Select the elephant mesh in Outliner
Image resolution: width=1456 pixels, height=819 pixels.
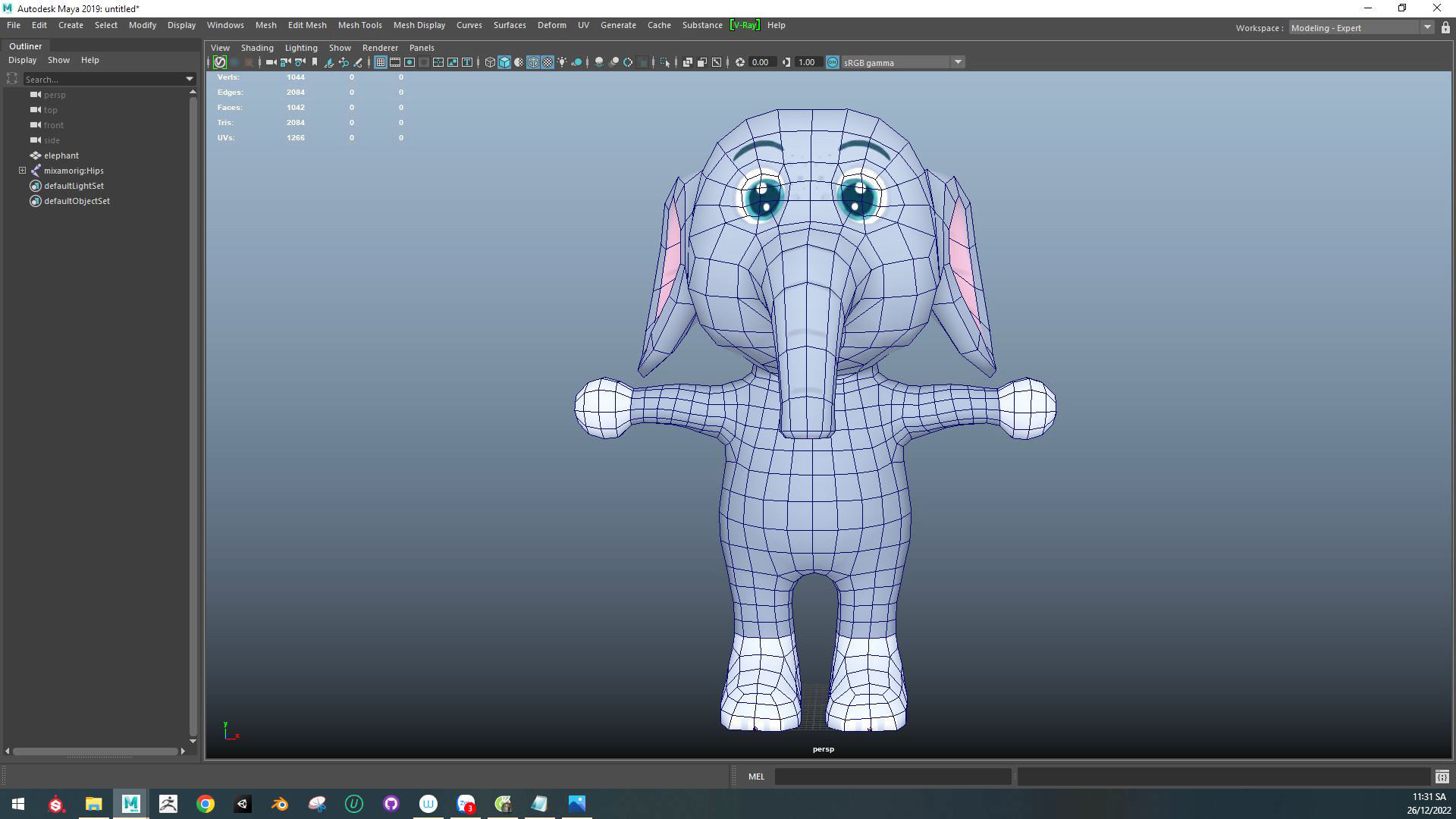point(61,155)
